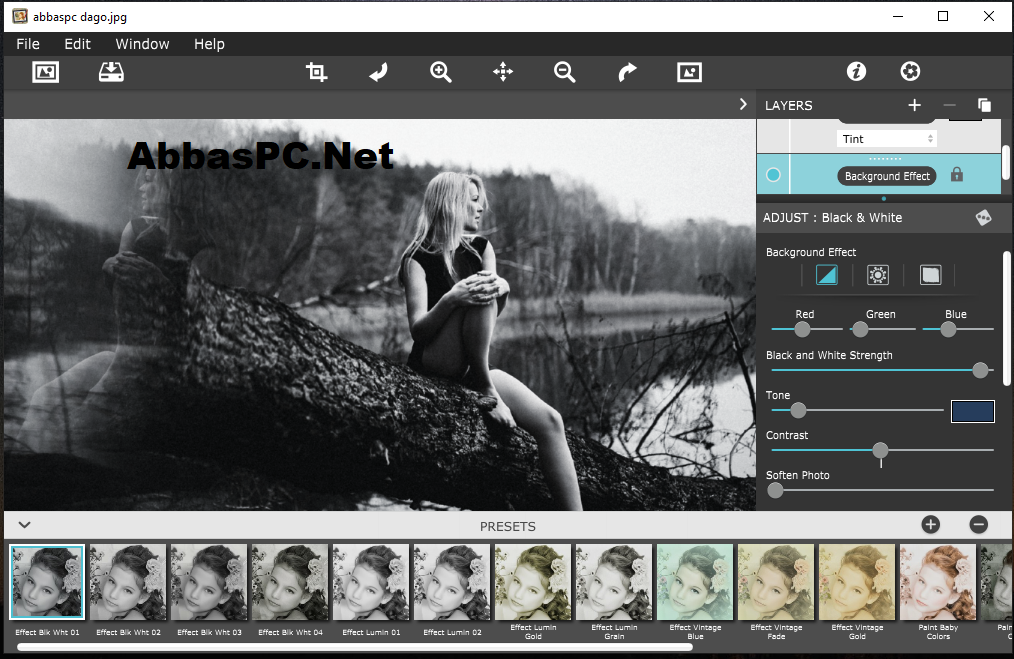Apply the Effect Vintage Gold preset
The height and width of the screenshot is (659, 1014).
(x=857, y=582)
